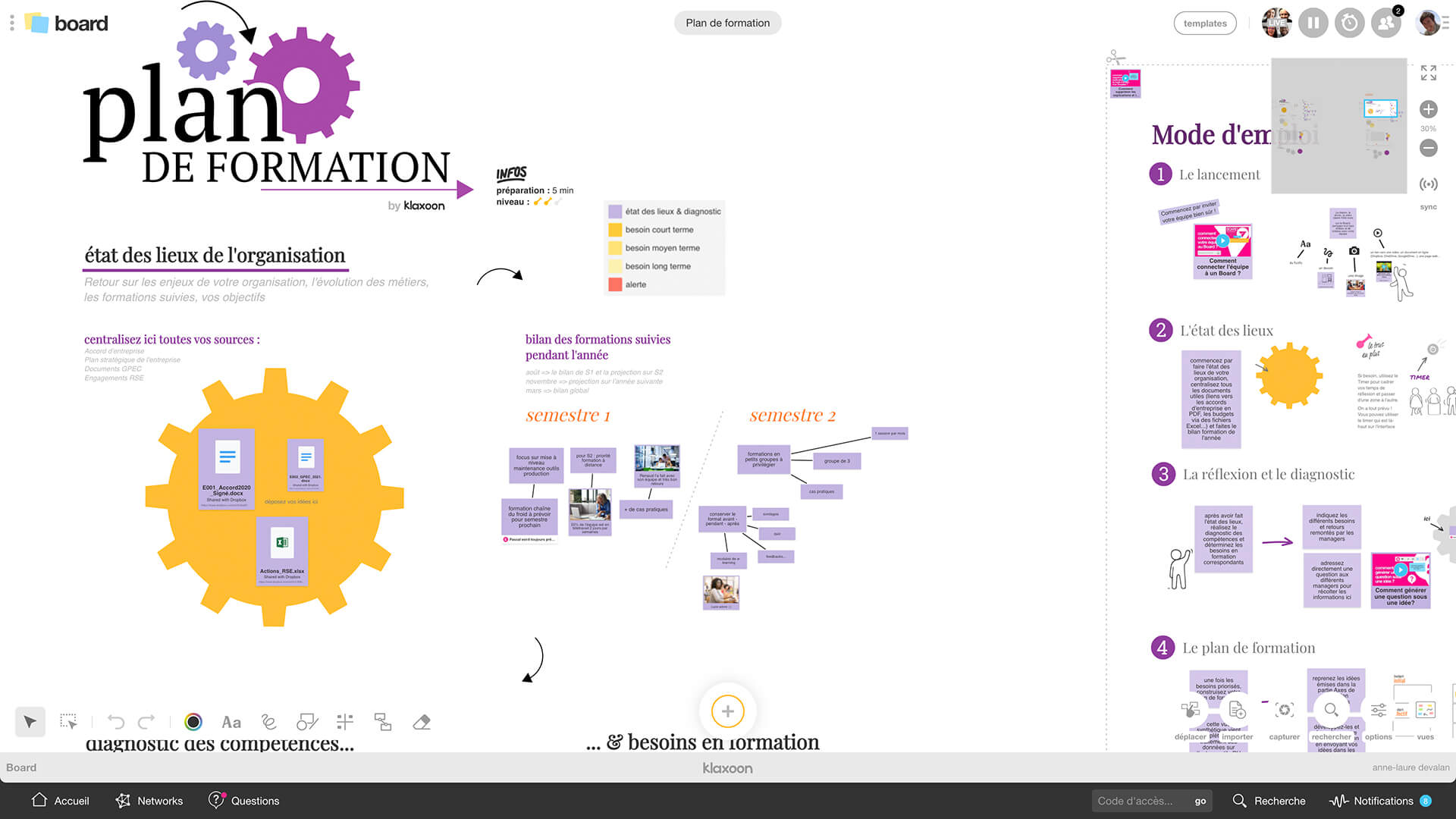
Task: Select the eraser tool
Action: click(422, 722)
